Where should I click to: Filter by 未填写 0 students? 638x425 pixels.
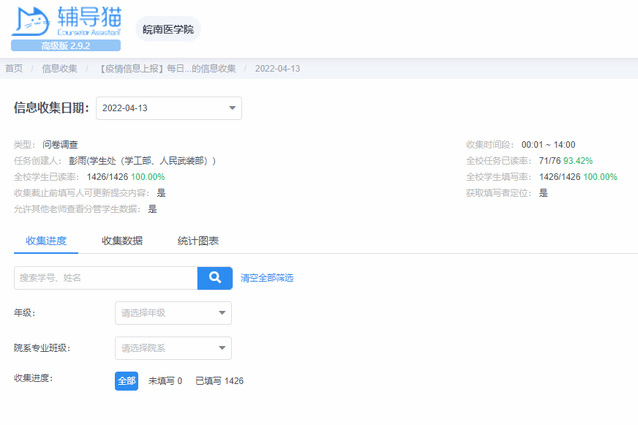(x=165, y=381)
